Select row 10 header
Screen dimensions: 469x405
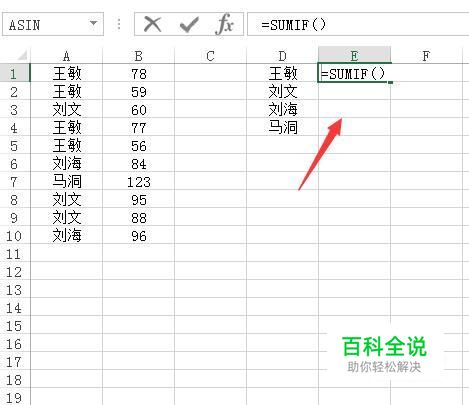pos(15,235)
